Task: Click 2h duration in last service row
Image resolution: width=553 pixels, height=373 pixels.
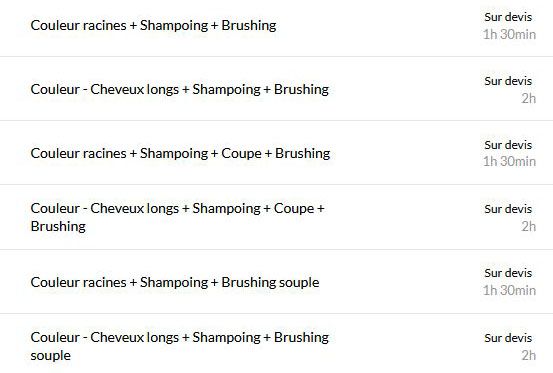Action: [x=529, y=355]
